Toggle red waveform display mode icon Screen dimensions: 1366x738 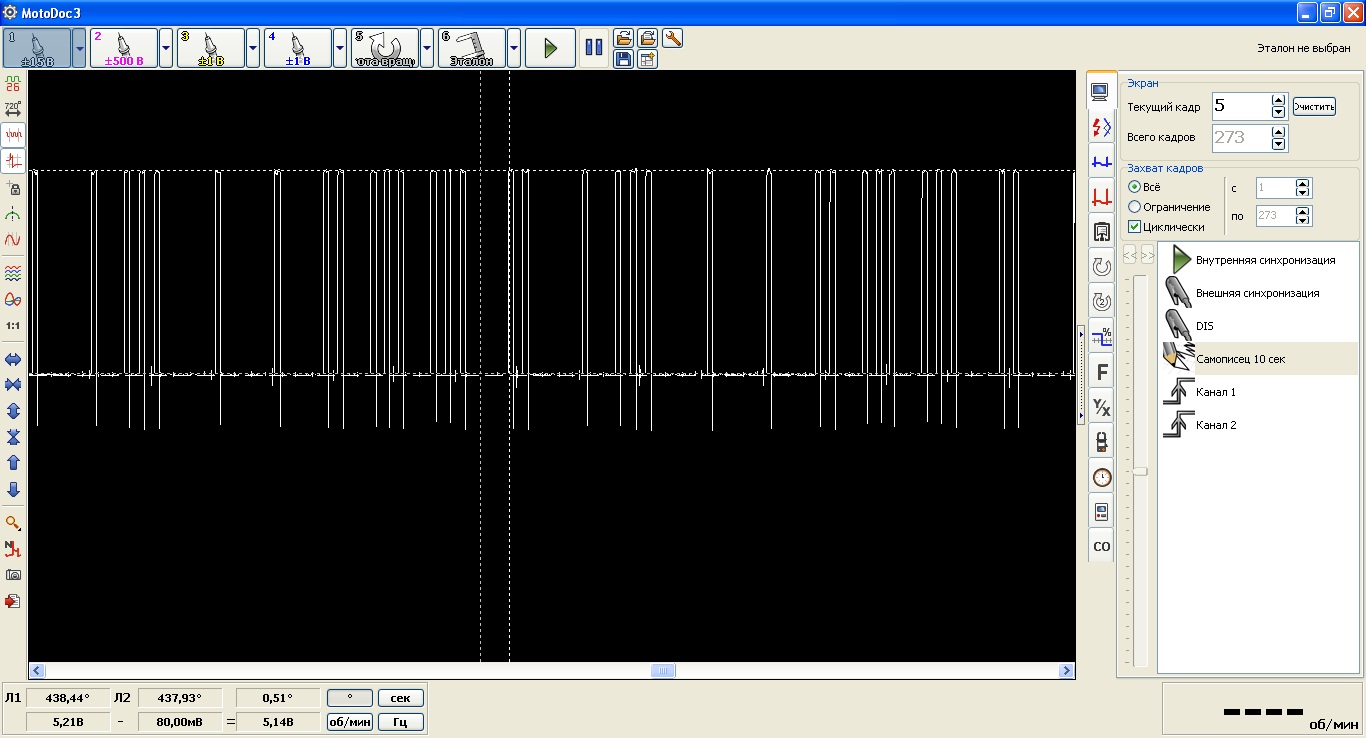(x=13, y=135)
